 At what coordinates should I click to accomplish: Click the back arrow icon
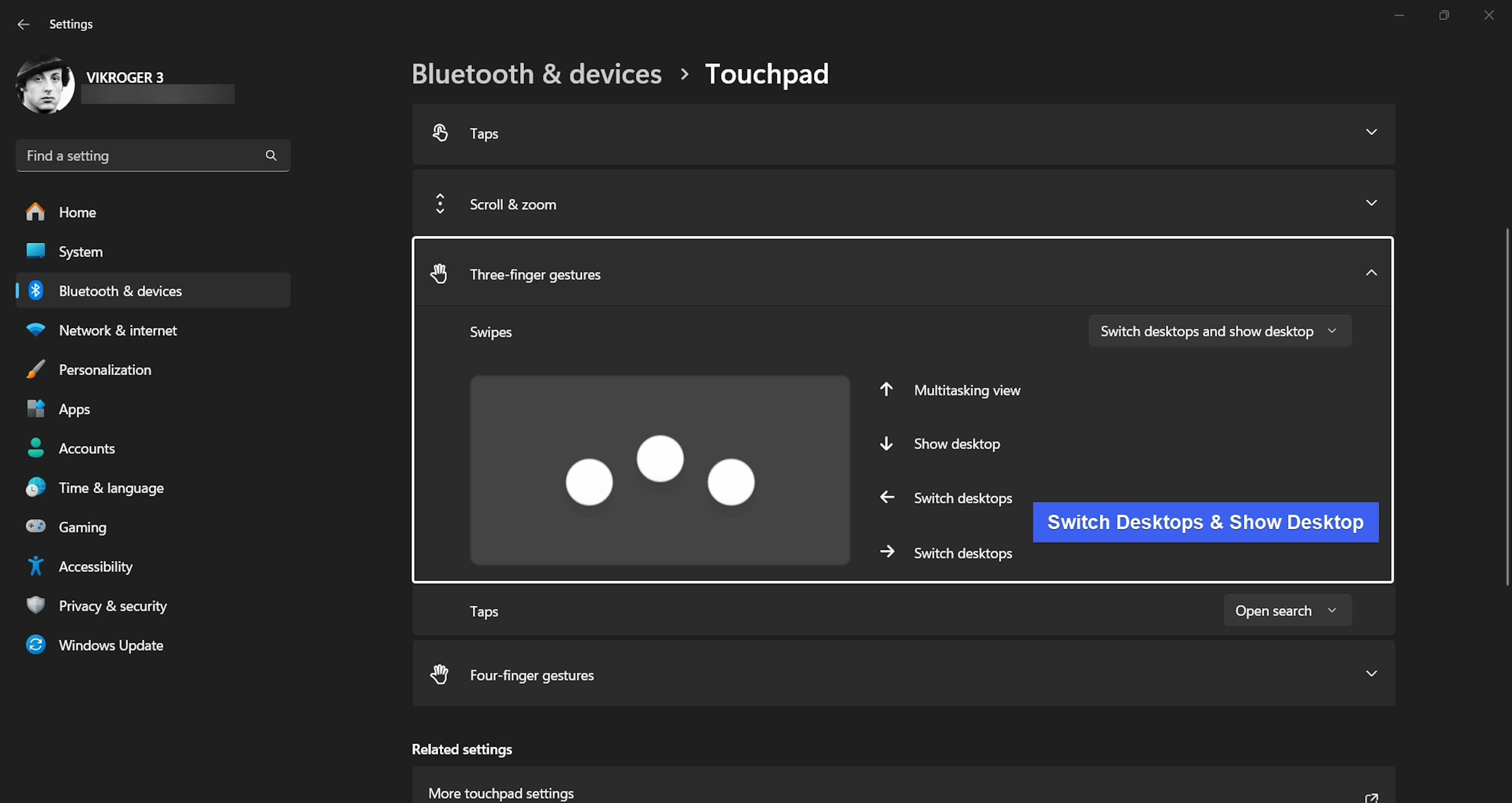point(23,24)
